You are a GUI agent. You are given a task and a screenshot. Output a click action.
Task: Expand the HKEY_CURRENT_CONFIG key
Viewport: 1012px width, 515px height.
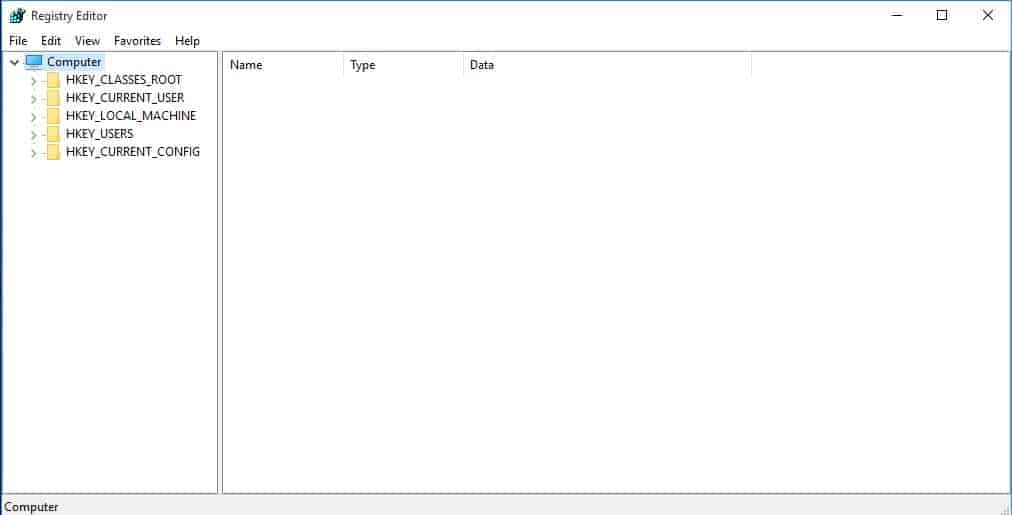tap(34, 153)
